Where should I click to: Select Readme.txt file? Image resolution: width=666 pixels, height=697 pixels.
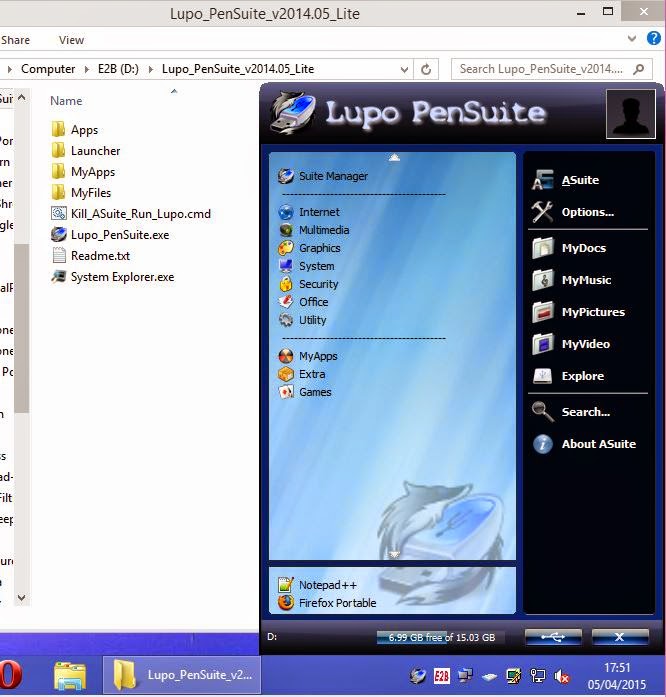pyautogui.click(x=91, y=256)
